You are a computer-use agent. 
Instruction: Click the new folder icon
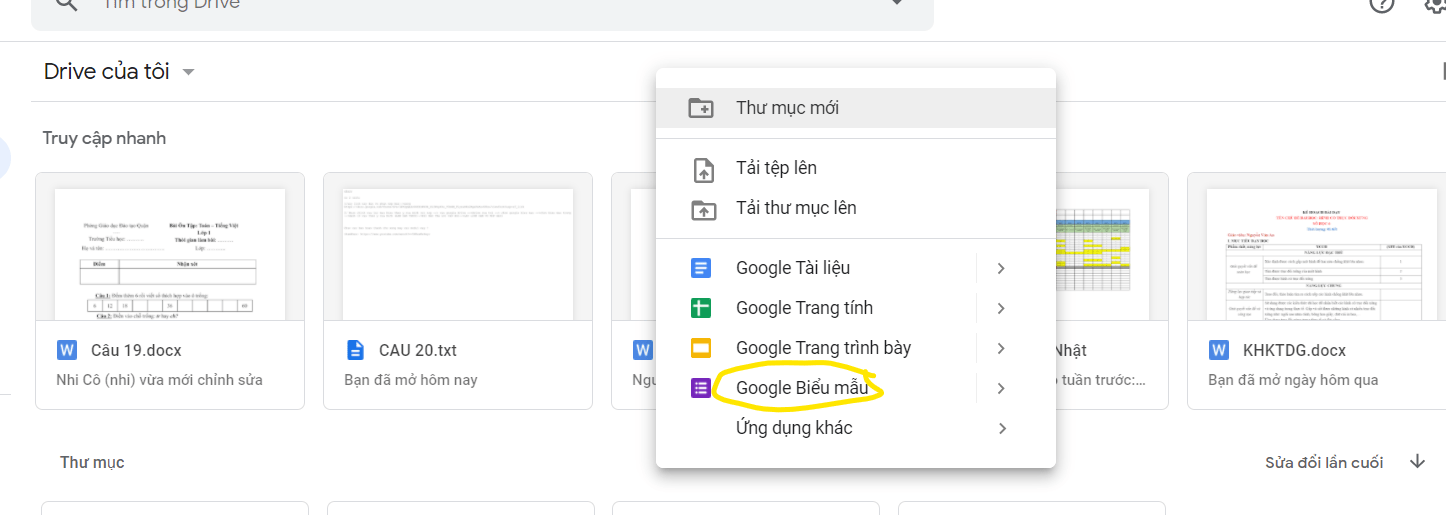point(701,108)
